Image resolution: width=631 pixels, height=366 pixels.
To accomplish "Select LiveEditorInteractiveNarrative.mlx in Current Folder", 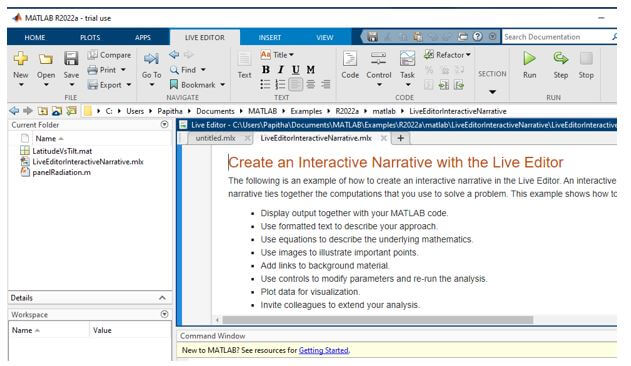I will (88, 161).
